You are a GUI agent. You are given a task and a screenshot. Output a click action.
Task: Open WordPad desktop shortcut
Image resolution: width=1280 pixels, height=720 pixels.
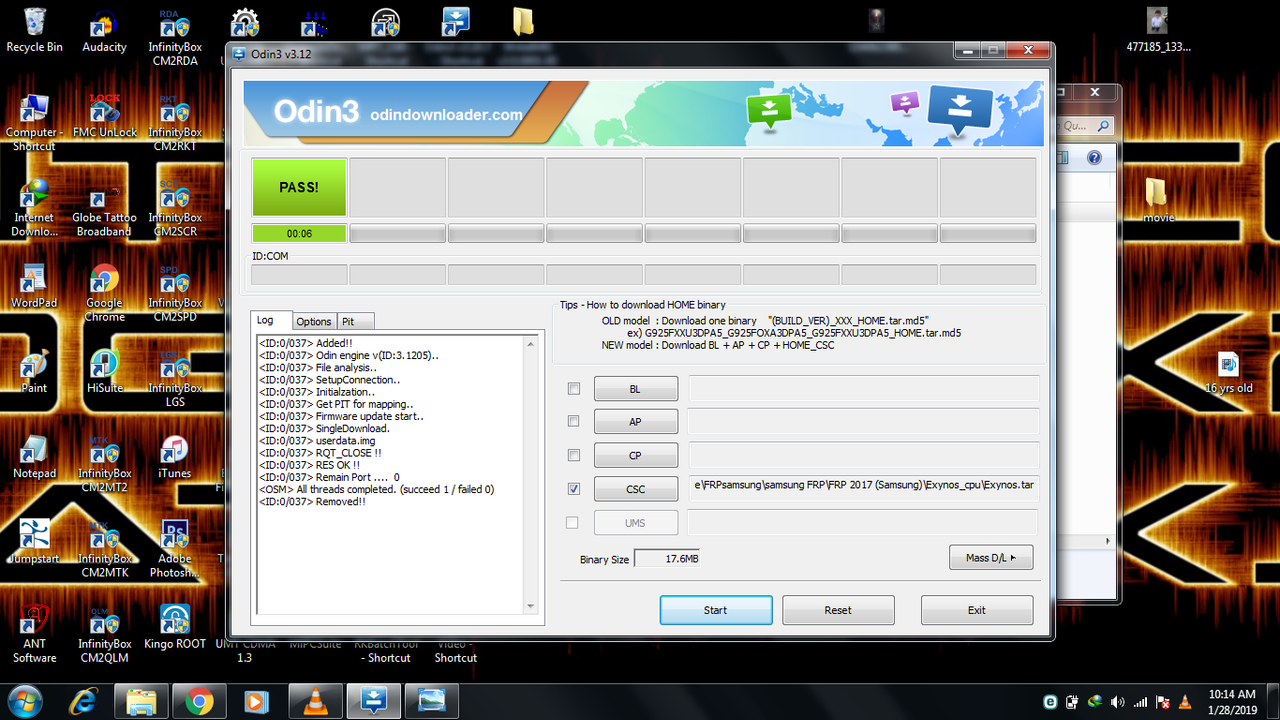click(34, 285)
